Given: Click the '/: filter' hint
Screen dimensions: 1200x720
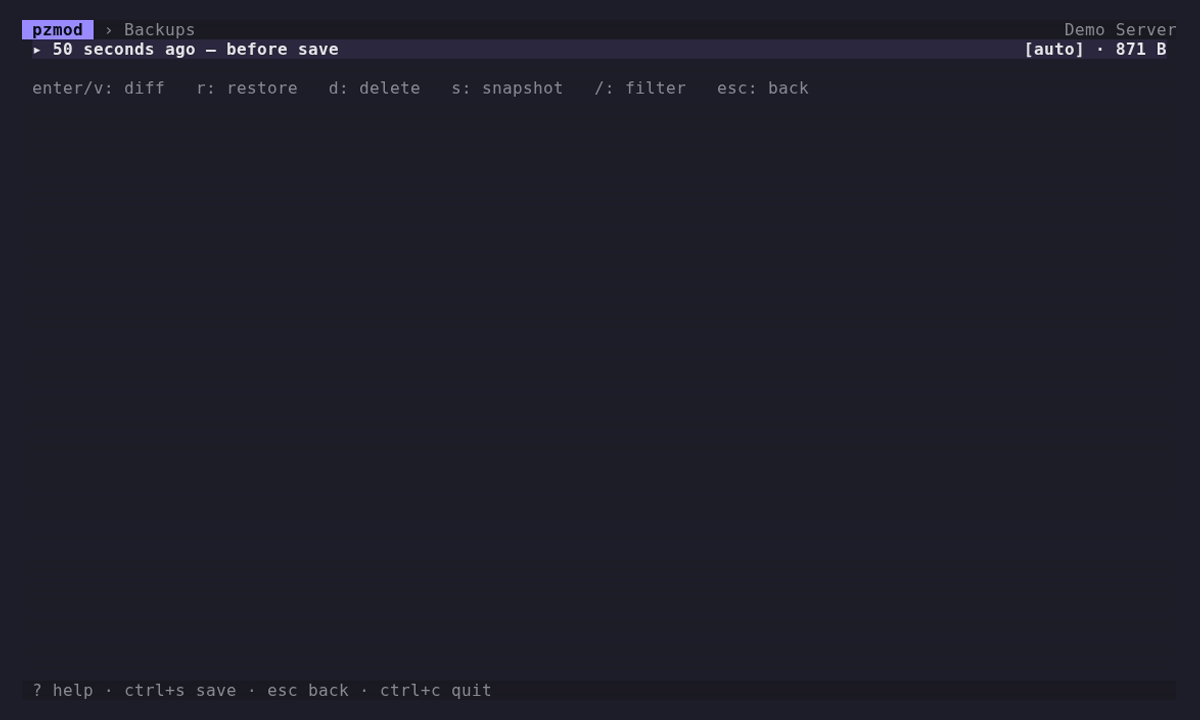Looking at the screenshot, I should click(x=640, y=88).
